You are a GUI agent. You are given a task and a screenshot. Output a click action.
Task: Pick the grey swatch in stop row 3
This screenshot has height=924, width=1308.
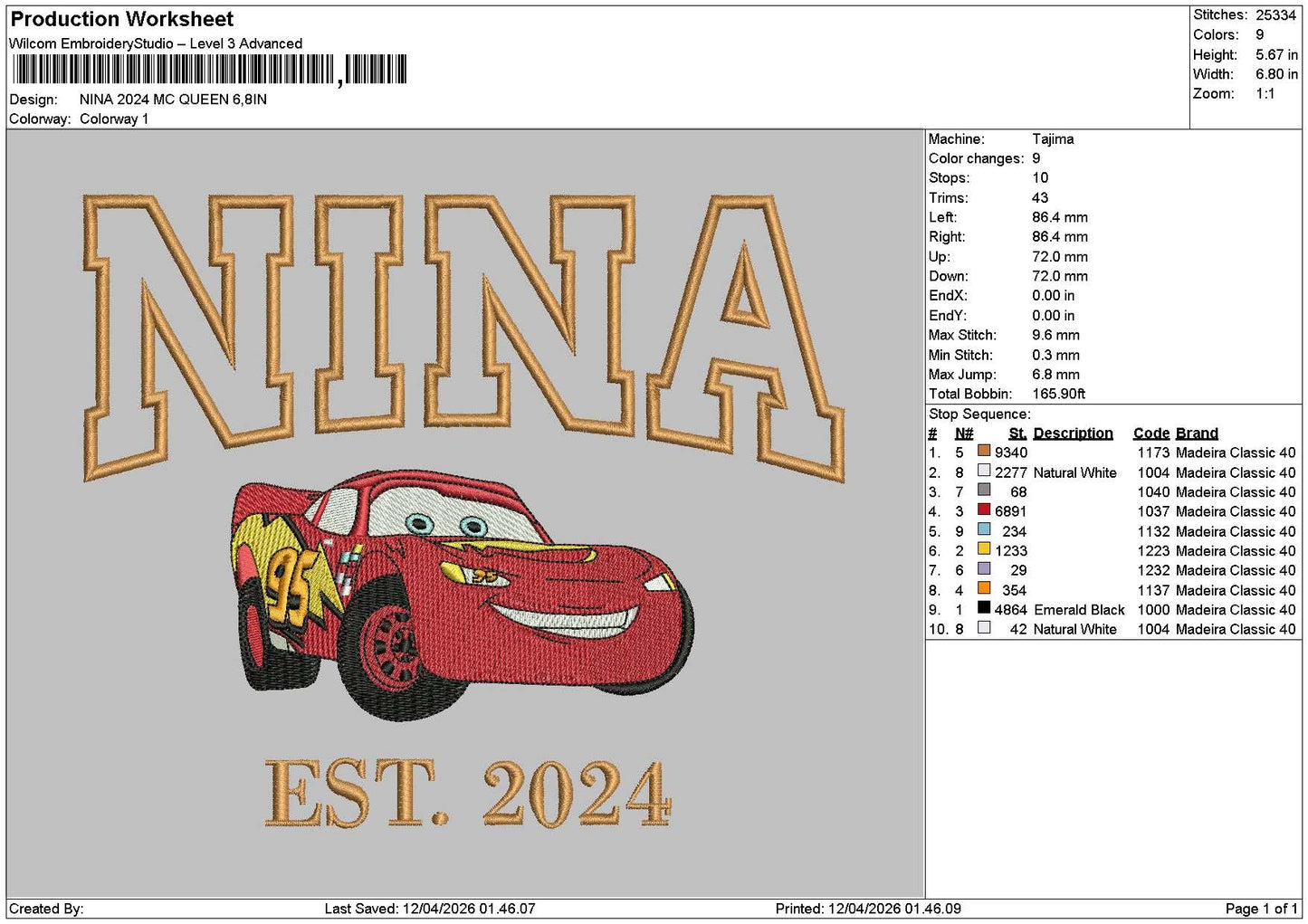(984, 491)
